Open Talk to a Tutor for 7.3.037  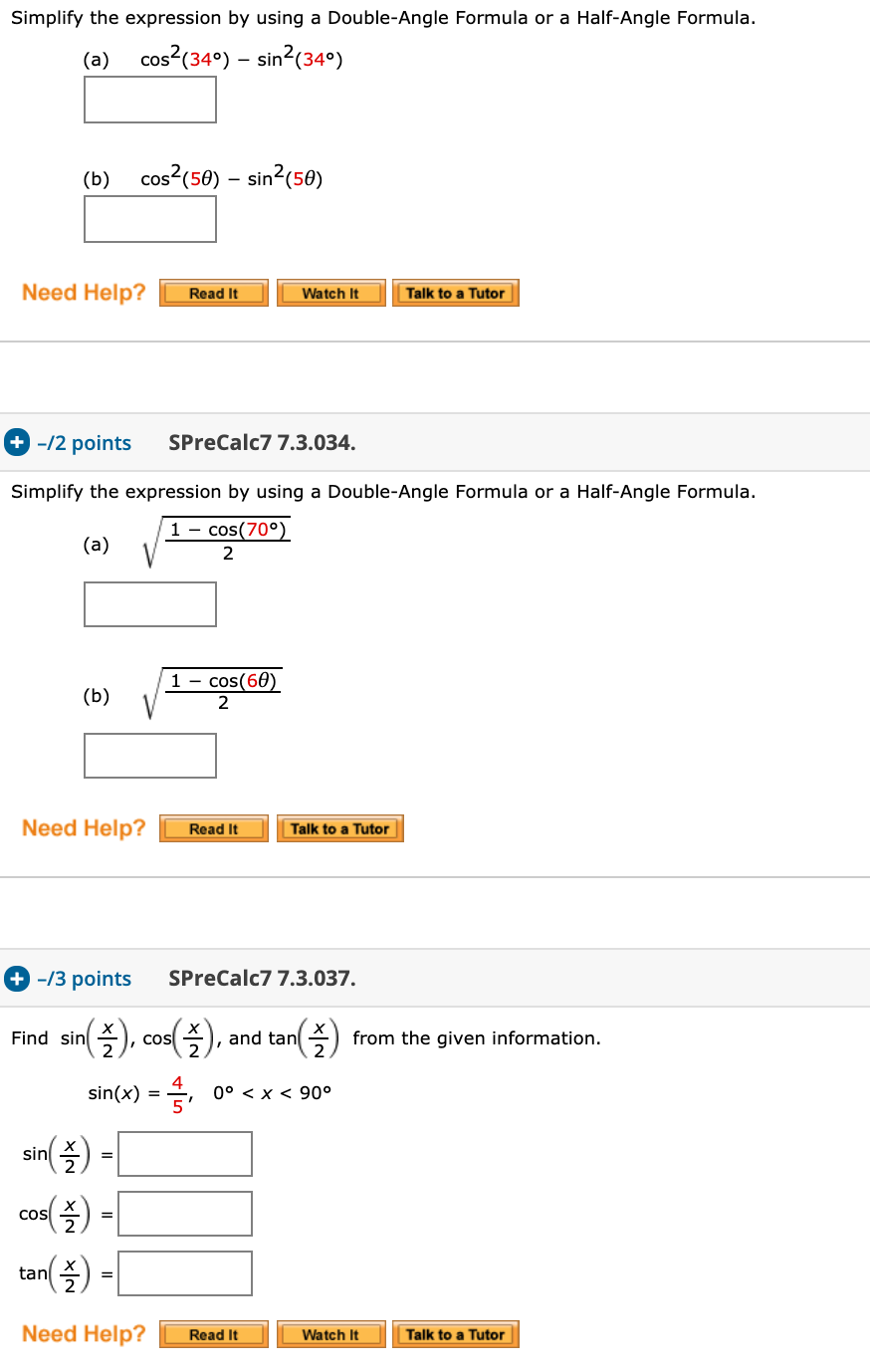(456, 1334)
